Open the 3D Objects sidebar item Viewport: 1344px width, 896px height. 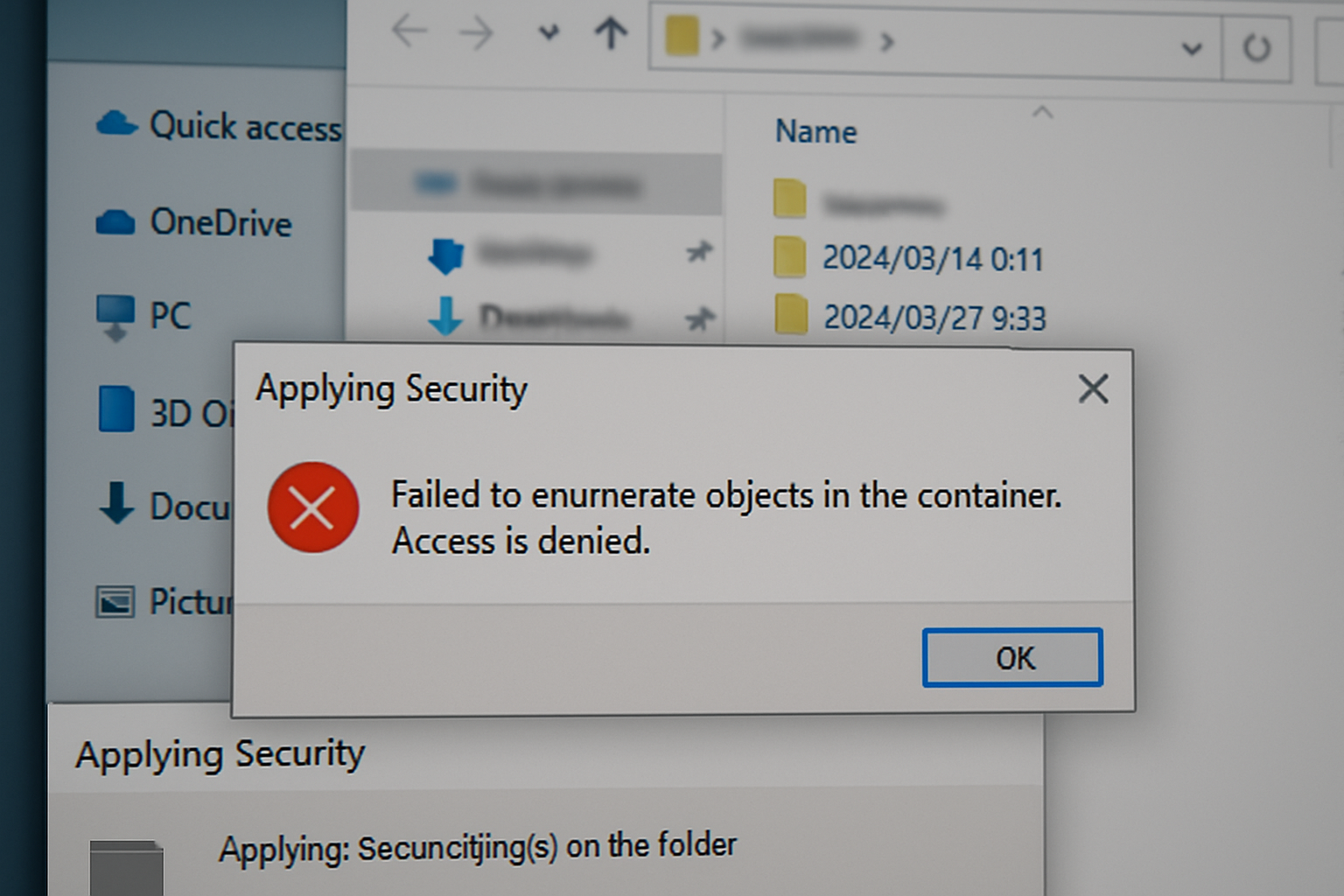pos(166,411)
